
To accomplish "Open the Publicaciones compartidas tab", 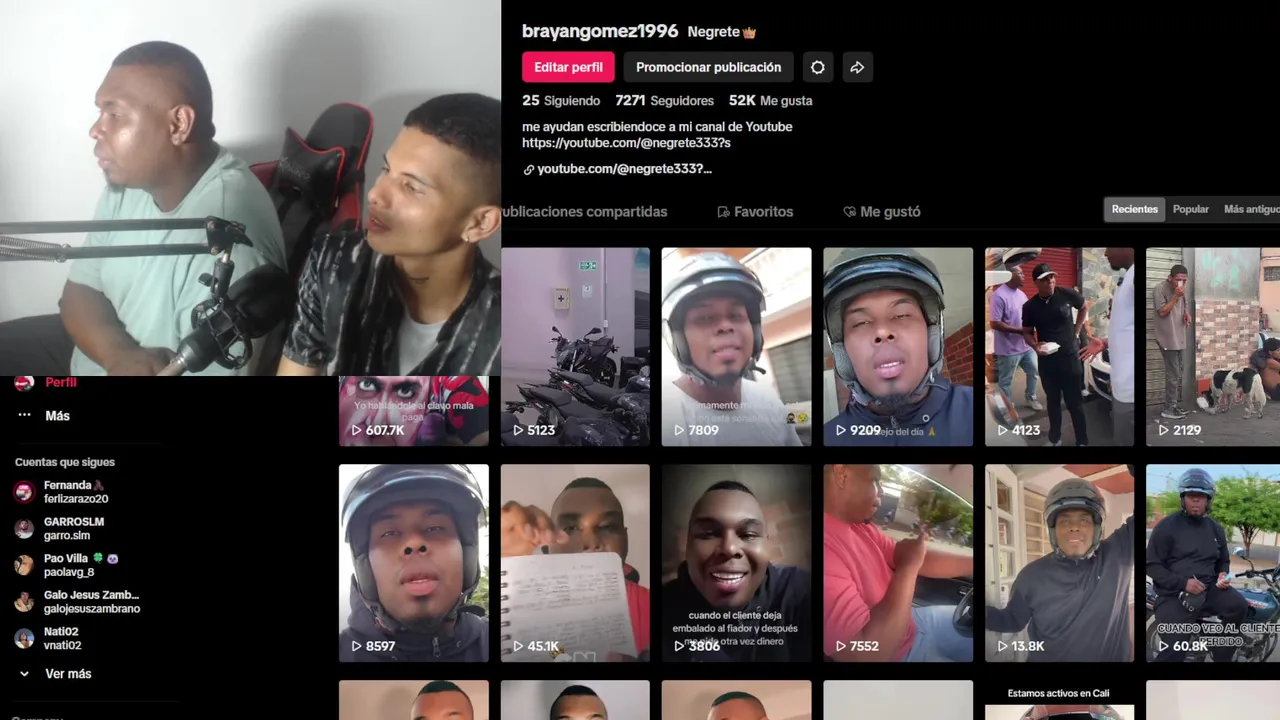I will pyautogui.click(x=584, y=212).
